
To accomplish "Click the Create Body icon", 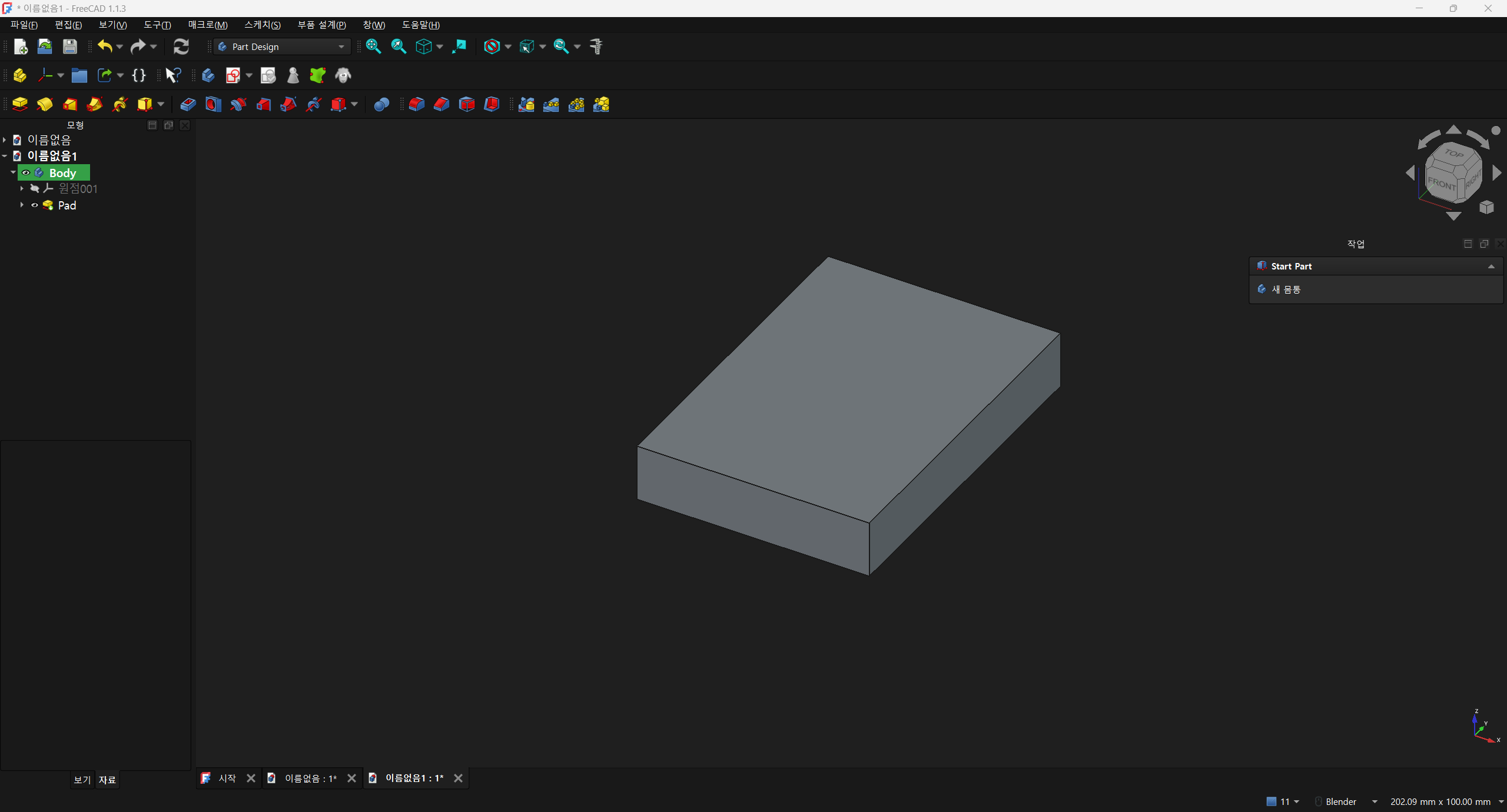I will [x=208, y=75].
